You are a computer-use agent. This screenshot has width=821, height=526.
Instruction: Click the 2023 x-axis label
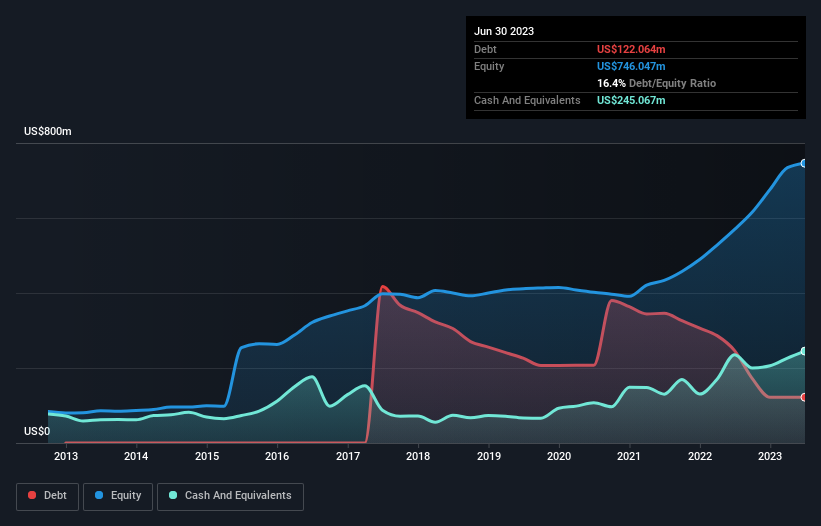[770, 456]
